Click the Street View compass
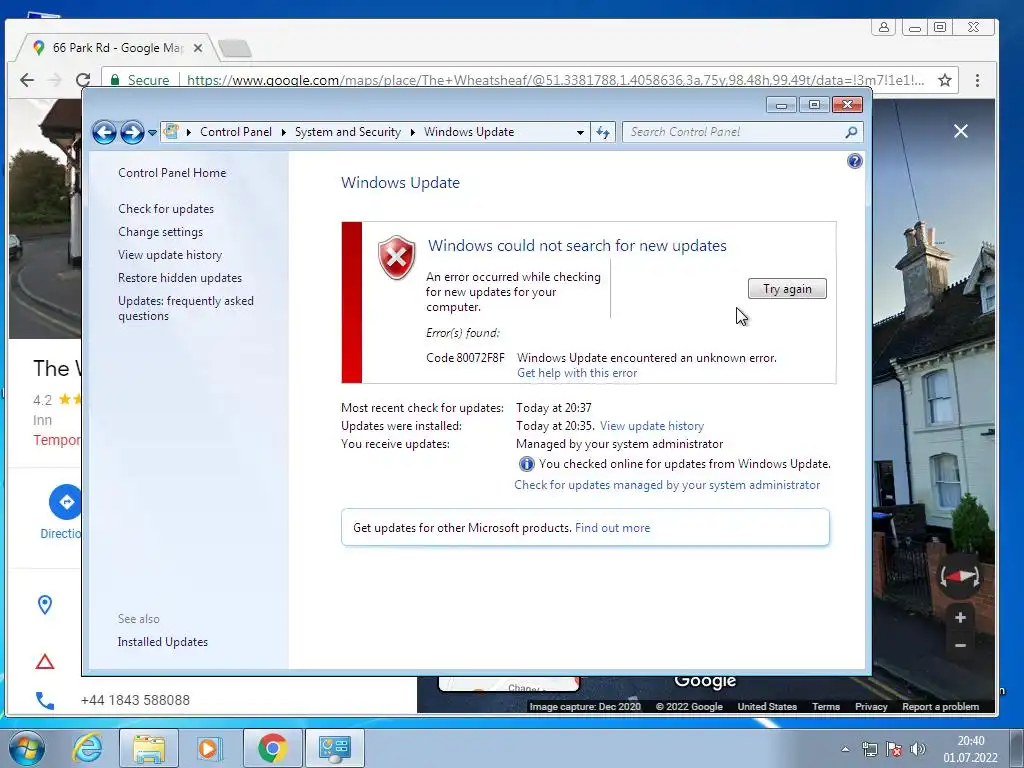 (959, 576)
